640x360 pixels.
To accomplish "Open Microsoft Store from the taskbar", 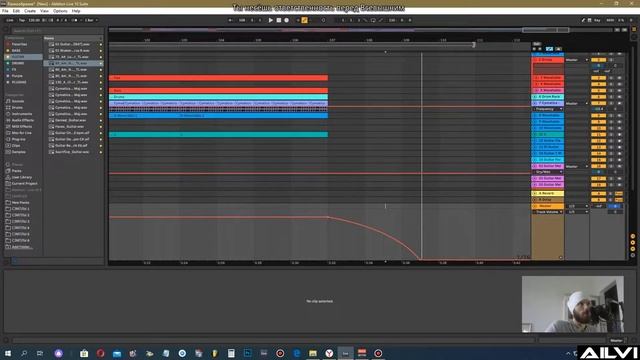I will click(x=84, y=353).
